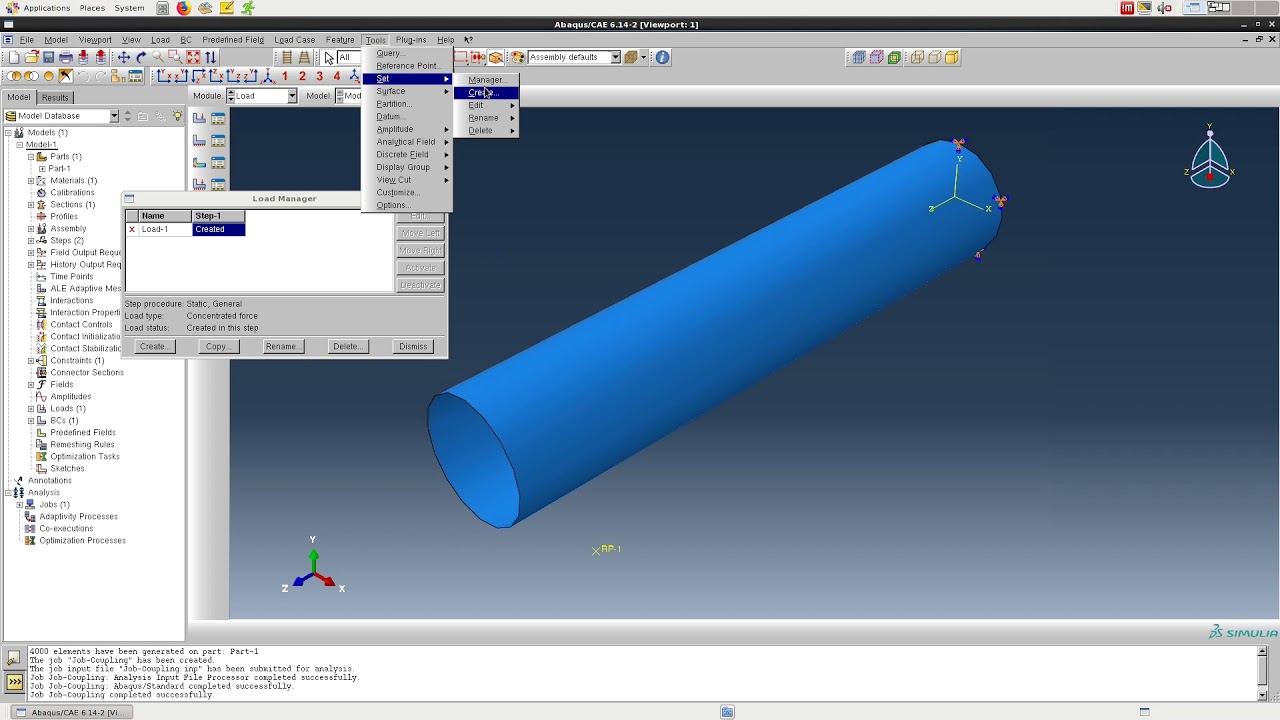Click Copy button in Load Manager
This screenshot has height=720, width=1280.
tap(217, 346)
